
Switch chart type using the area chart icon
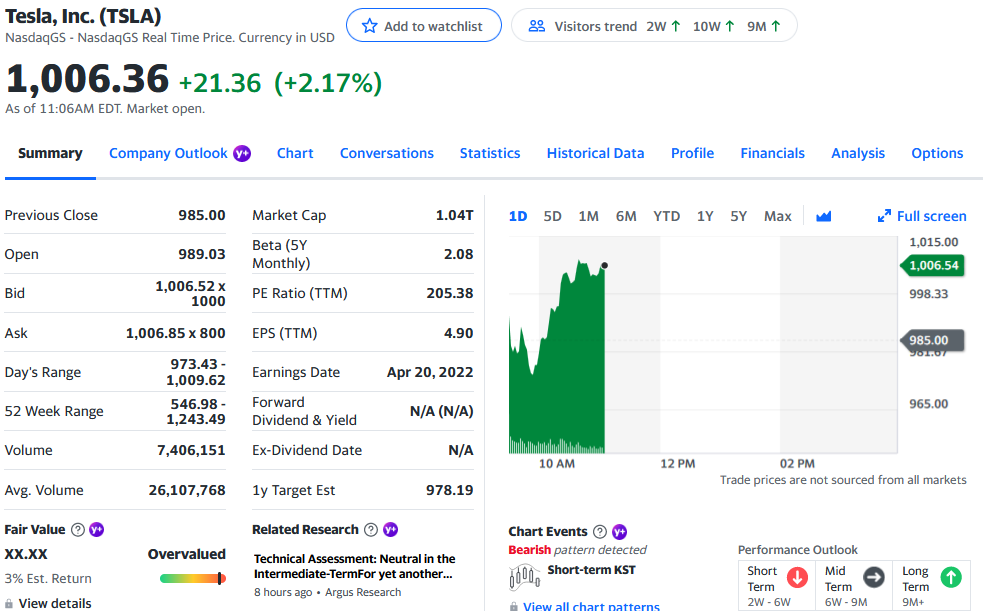(x=823, y=216)
